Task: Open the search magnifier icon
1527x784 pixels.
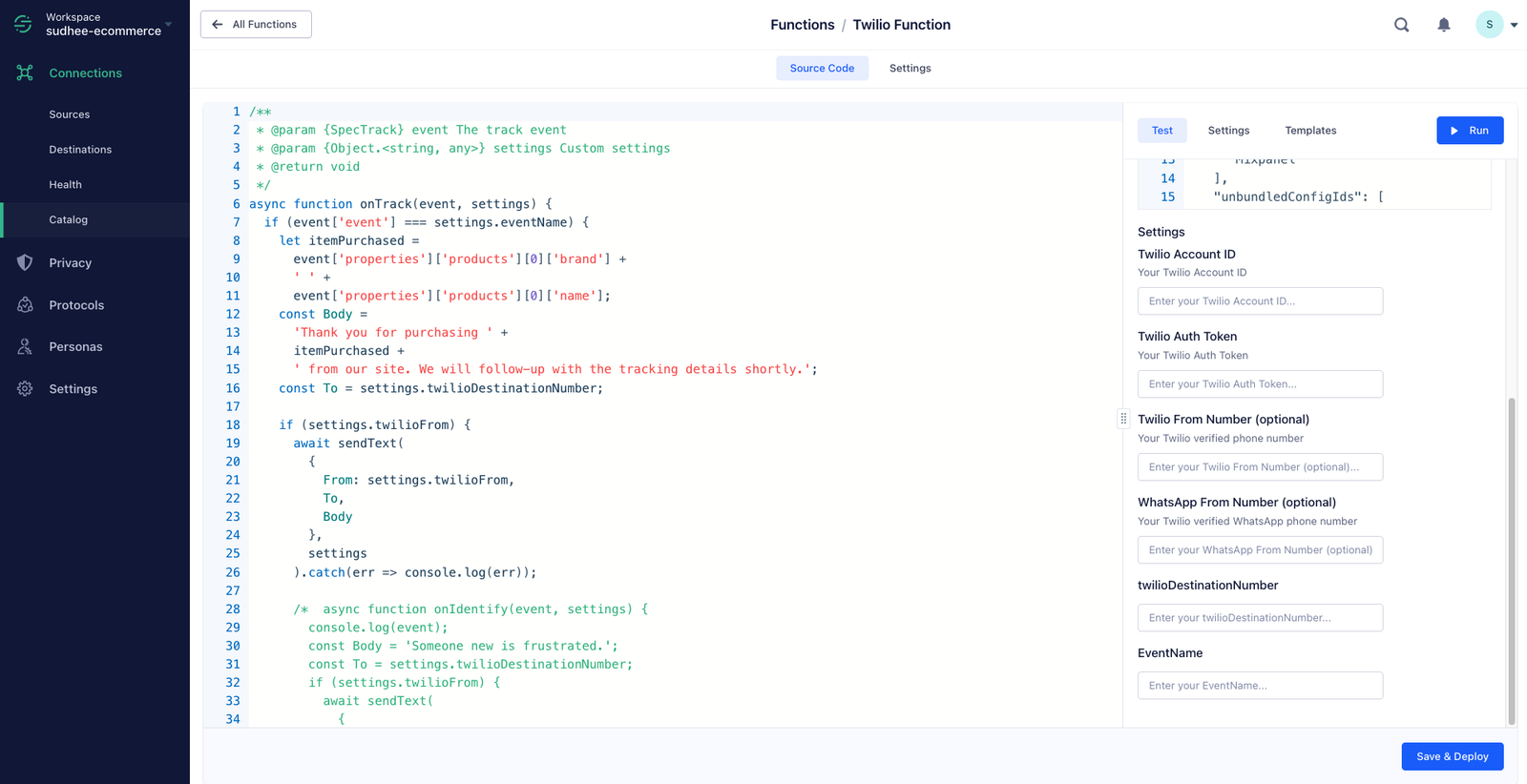Action: pyautogui.click(x=1401, y=25)
